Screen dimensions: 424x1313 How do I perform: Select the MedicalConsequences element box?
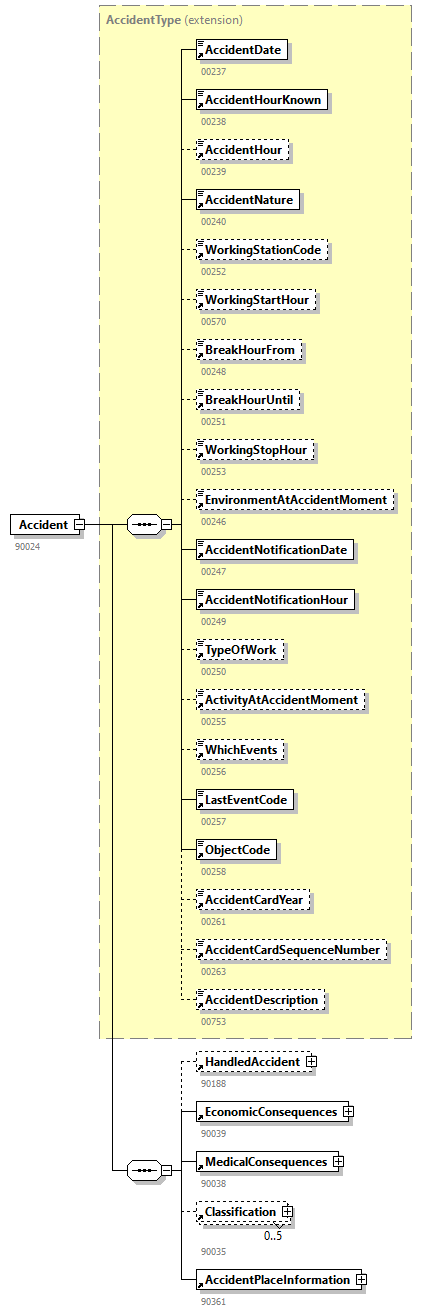click(265, 1161)
